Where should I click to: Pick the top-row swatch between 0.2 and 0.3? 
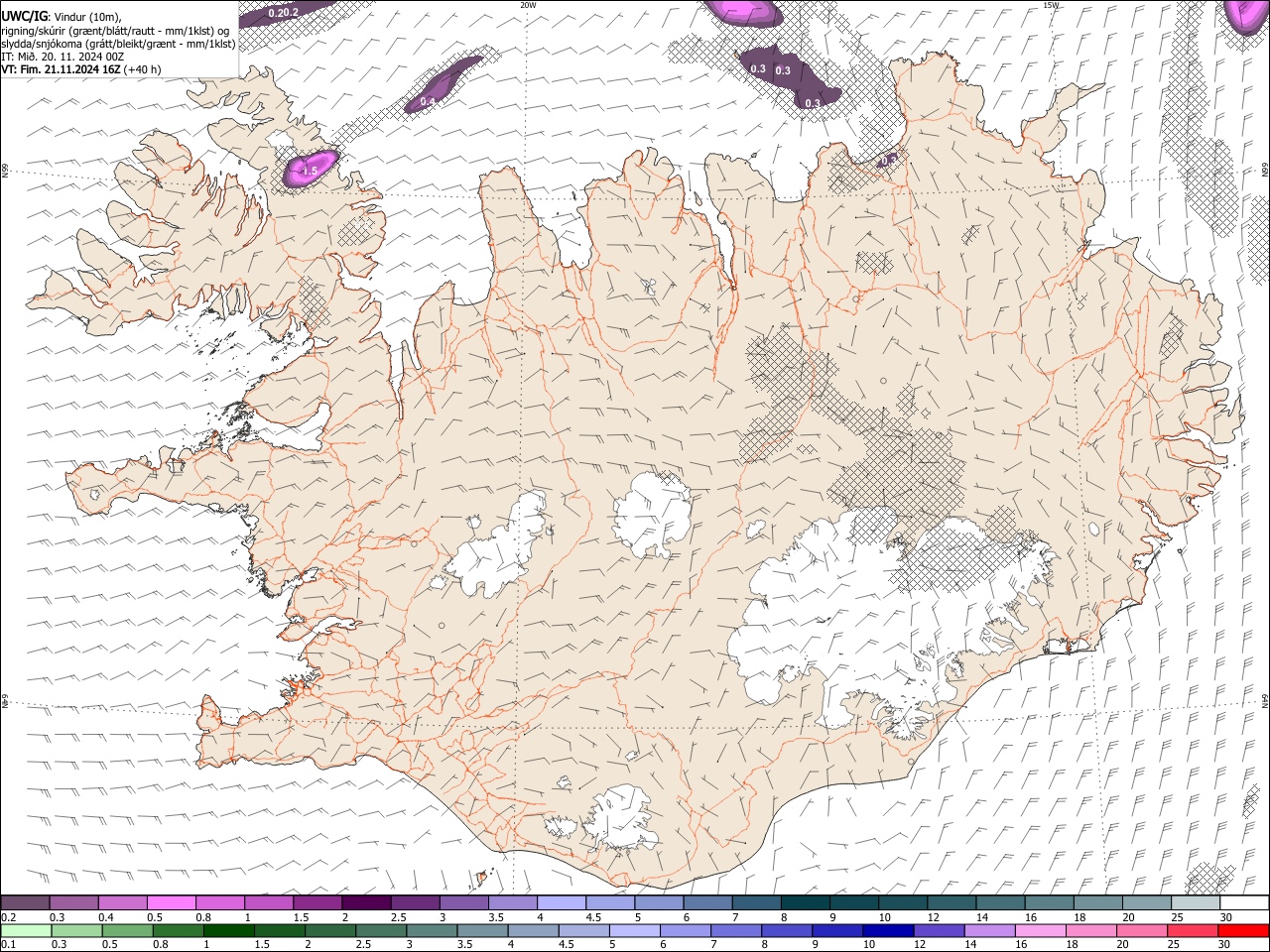26,902
